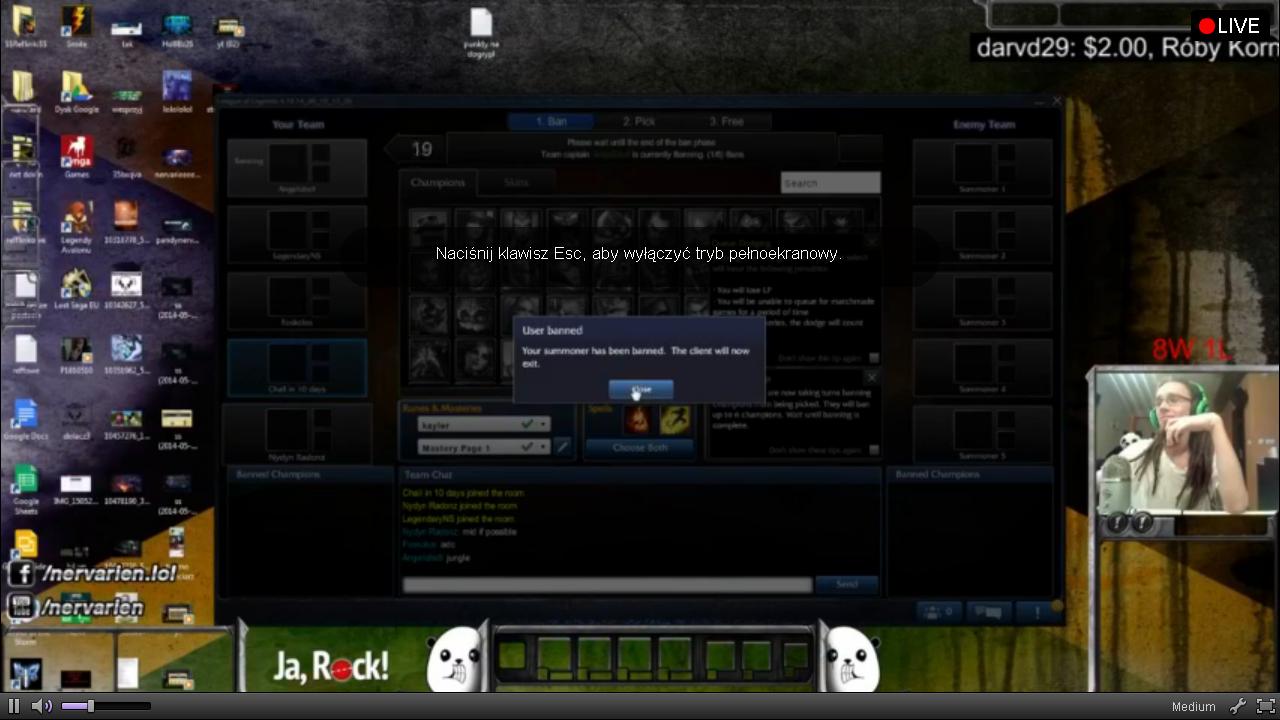Viewport: 1280px width, 720px height.
Task: Click the champion Search field
Action: pyautogui.click(x=830, y=183)
